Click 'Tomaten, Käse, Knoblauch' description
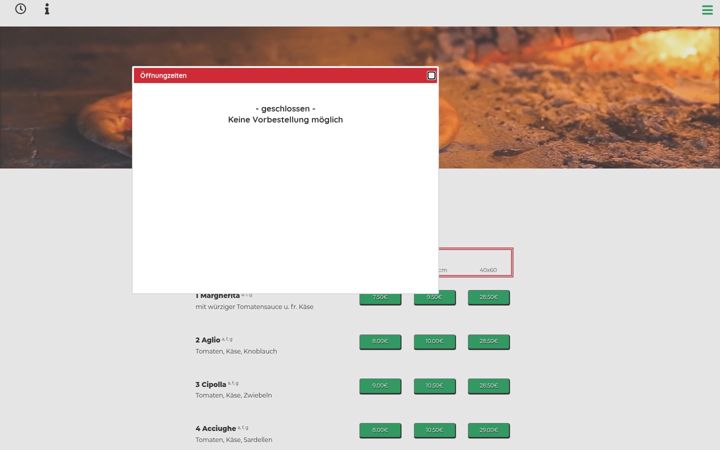 [236, 351]
